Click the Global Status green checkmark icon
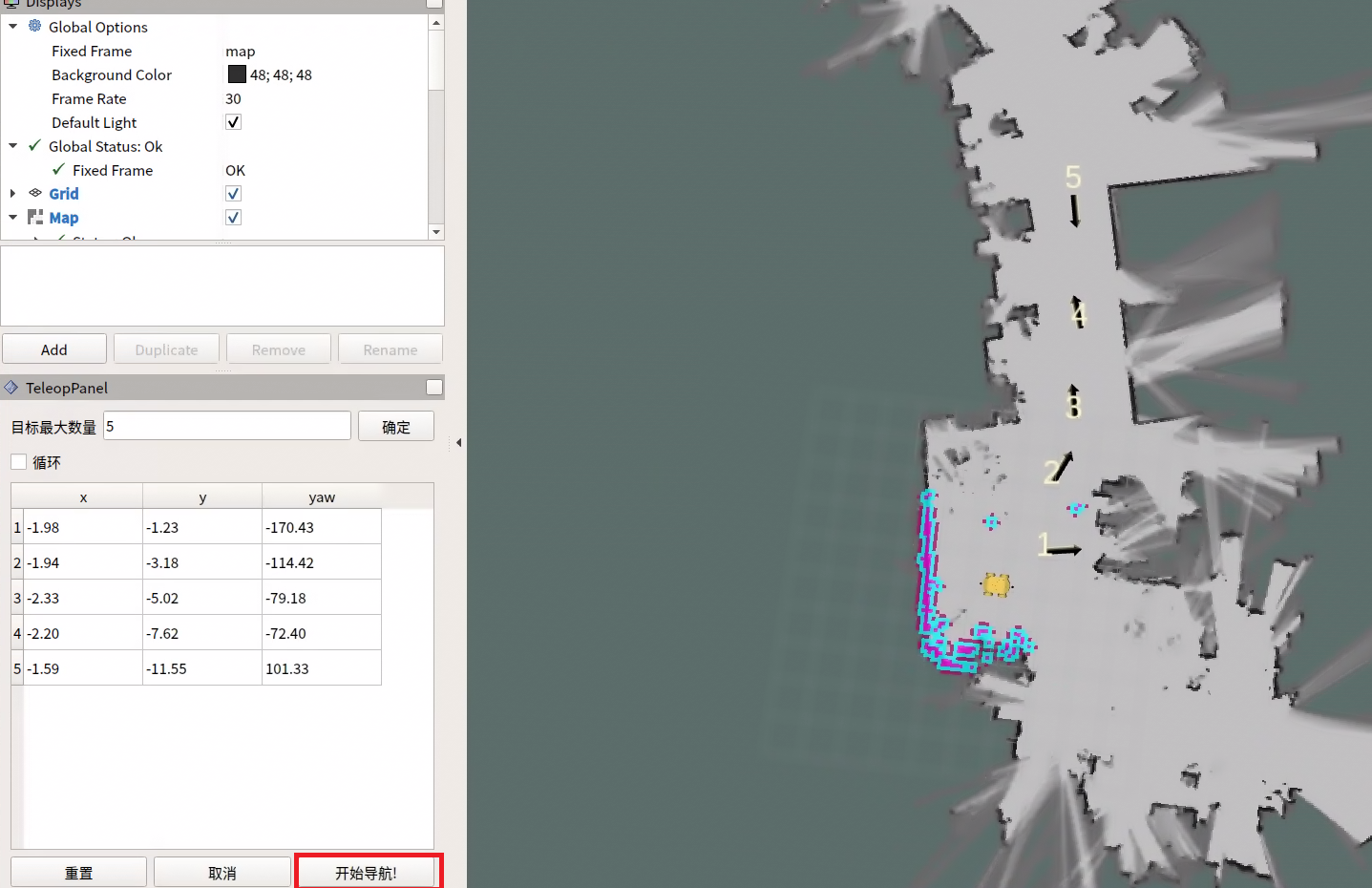This screenshot has height=888, width=1372. [35, 146]
